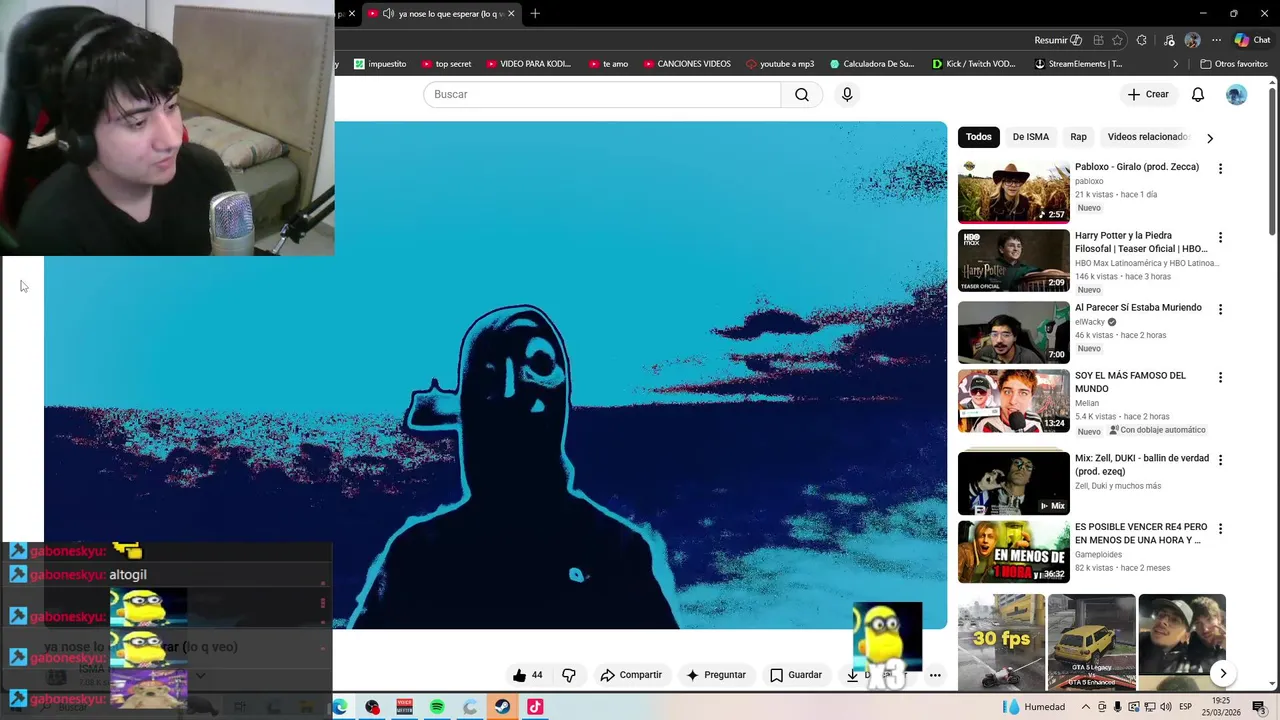This screenshot has height=720, width=1280.
Task: Open Kick / Twitch VOD bookmark
Action: click(974, 64)
